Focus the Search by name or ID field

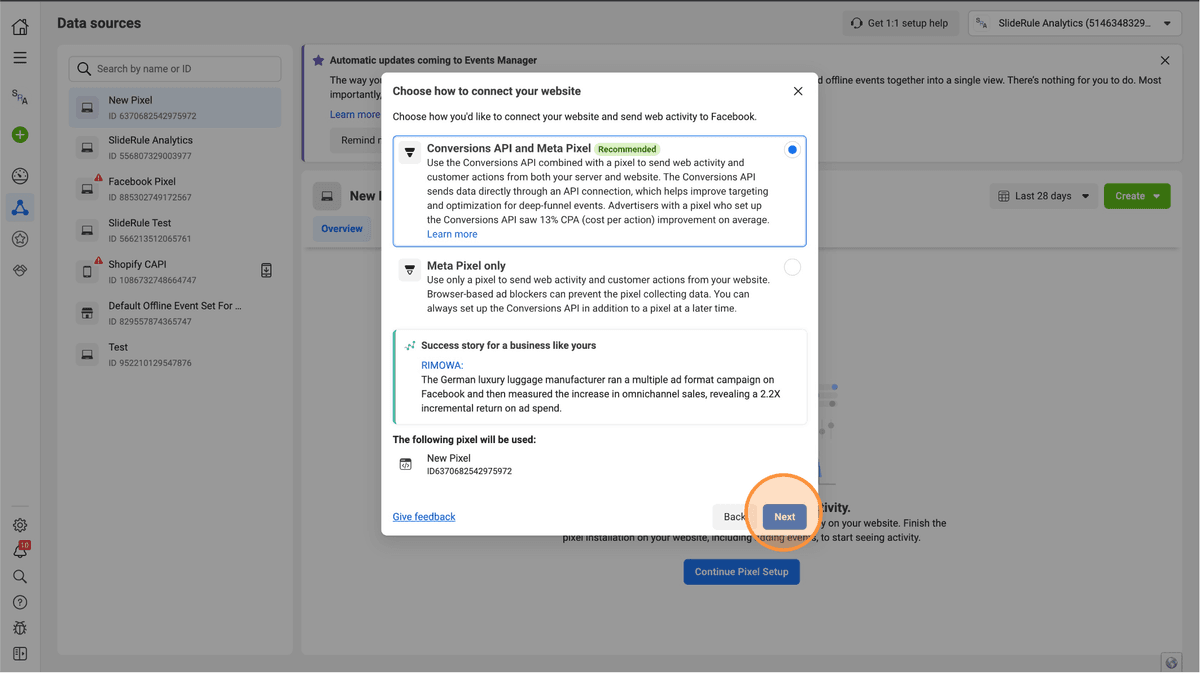(x=175, y=69)
